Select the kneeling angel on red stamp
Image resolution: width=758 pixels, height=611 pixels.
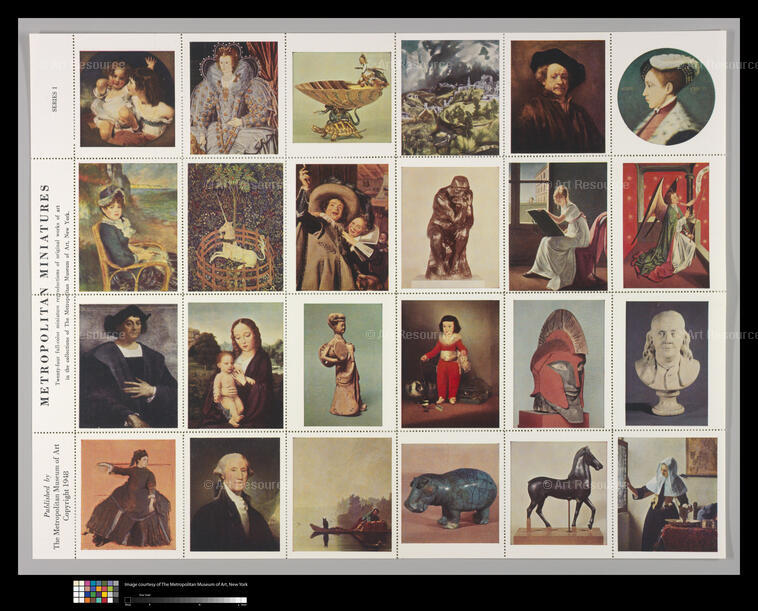666,226
